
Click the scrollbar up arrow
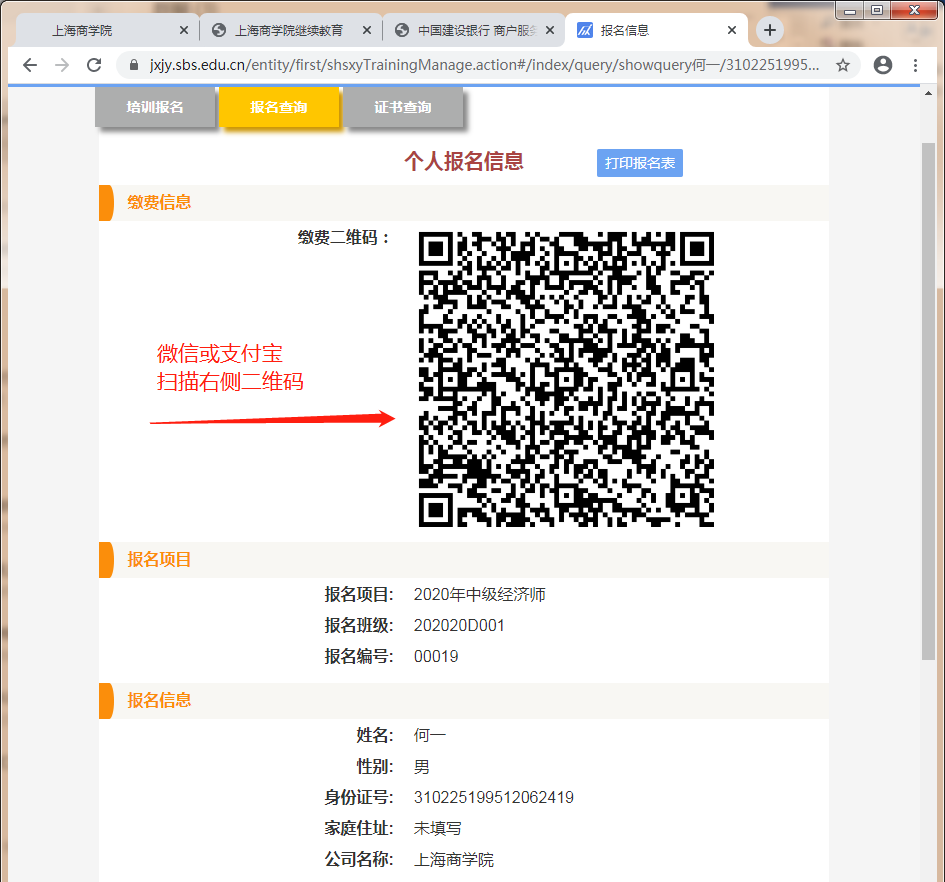tap(928, 93)
